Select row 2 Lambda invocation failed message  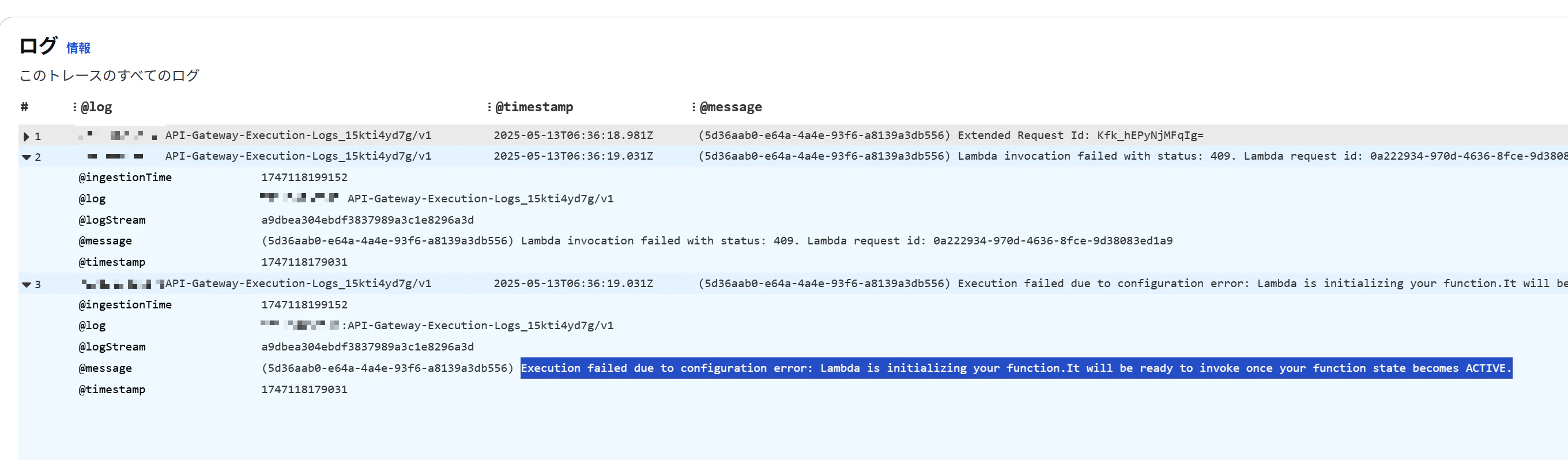click(x=1133, y=156)
